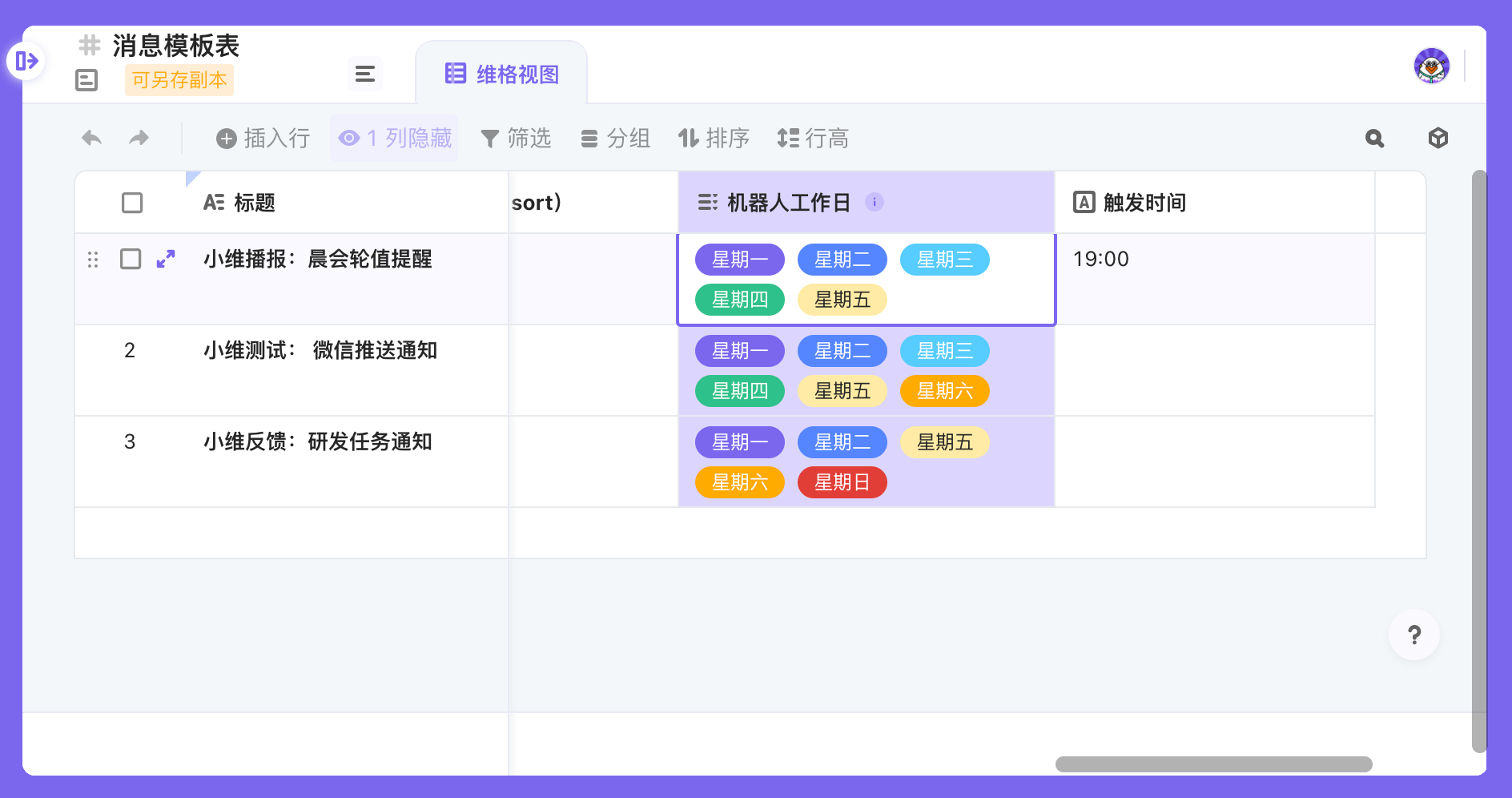Viewport: 1512px width, 798px height.
Task: Open the widget cube icon panel
Action: pos(1438,138)
